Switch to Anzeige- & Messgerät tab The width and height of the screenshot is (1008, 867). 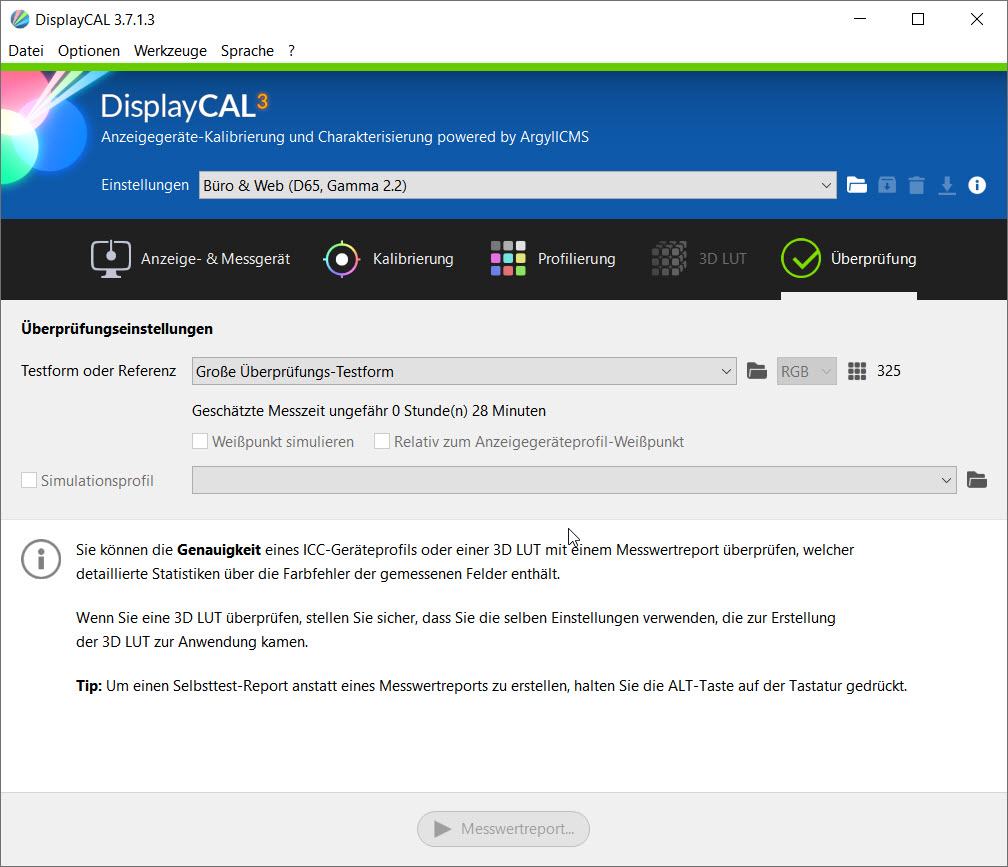215,259
